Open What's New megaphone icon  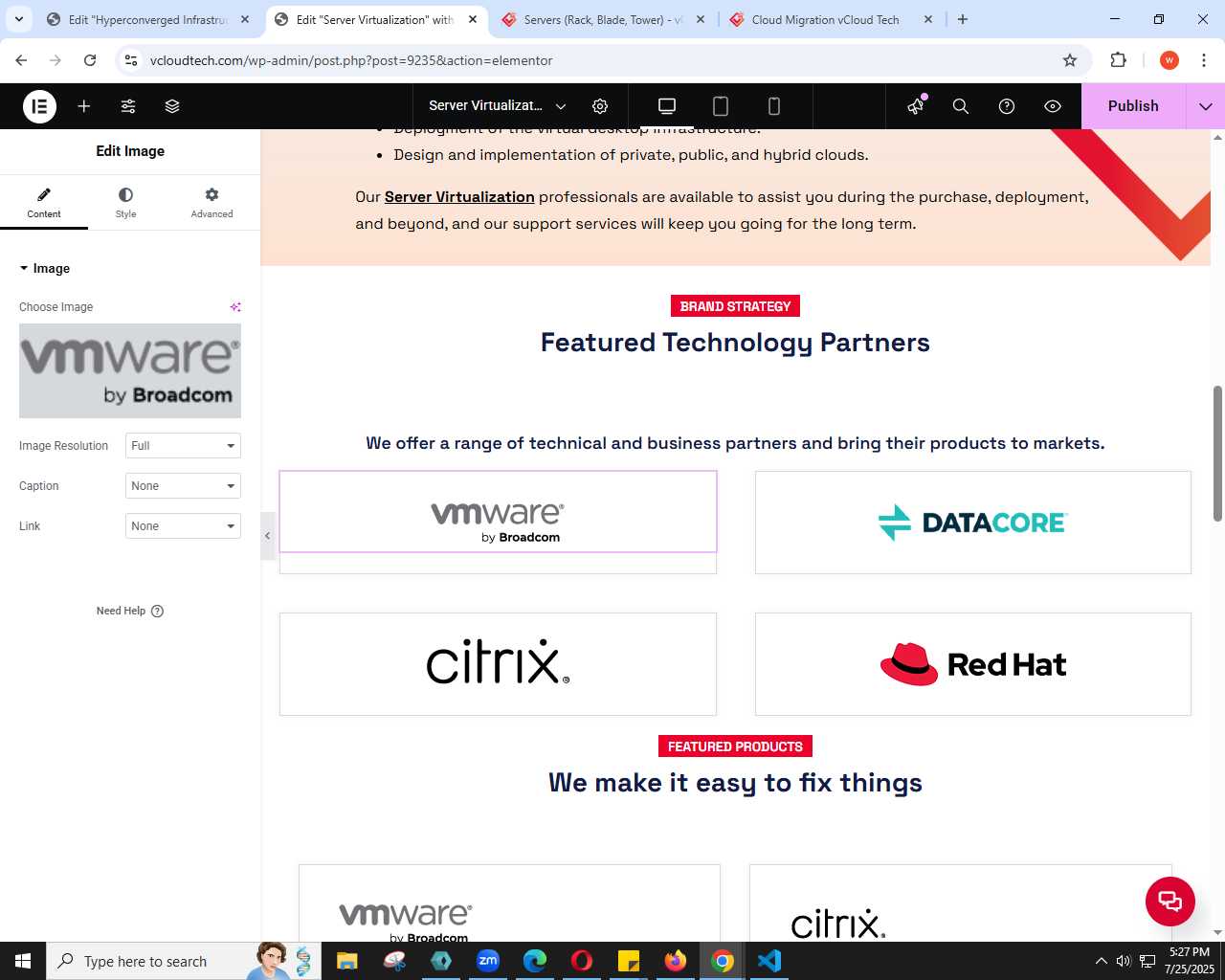(x=916, y=106)
